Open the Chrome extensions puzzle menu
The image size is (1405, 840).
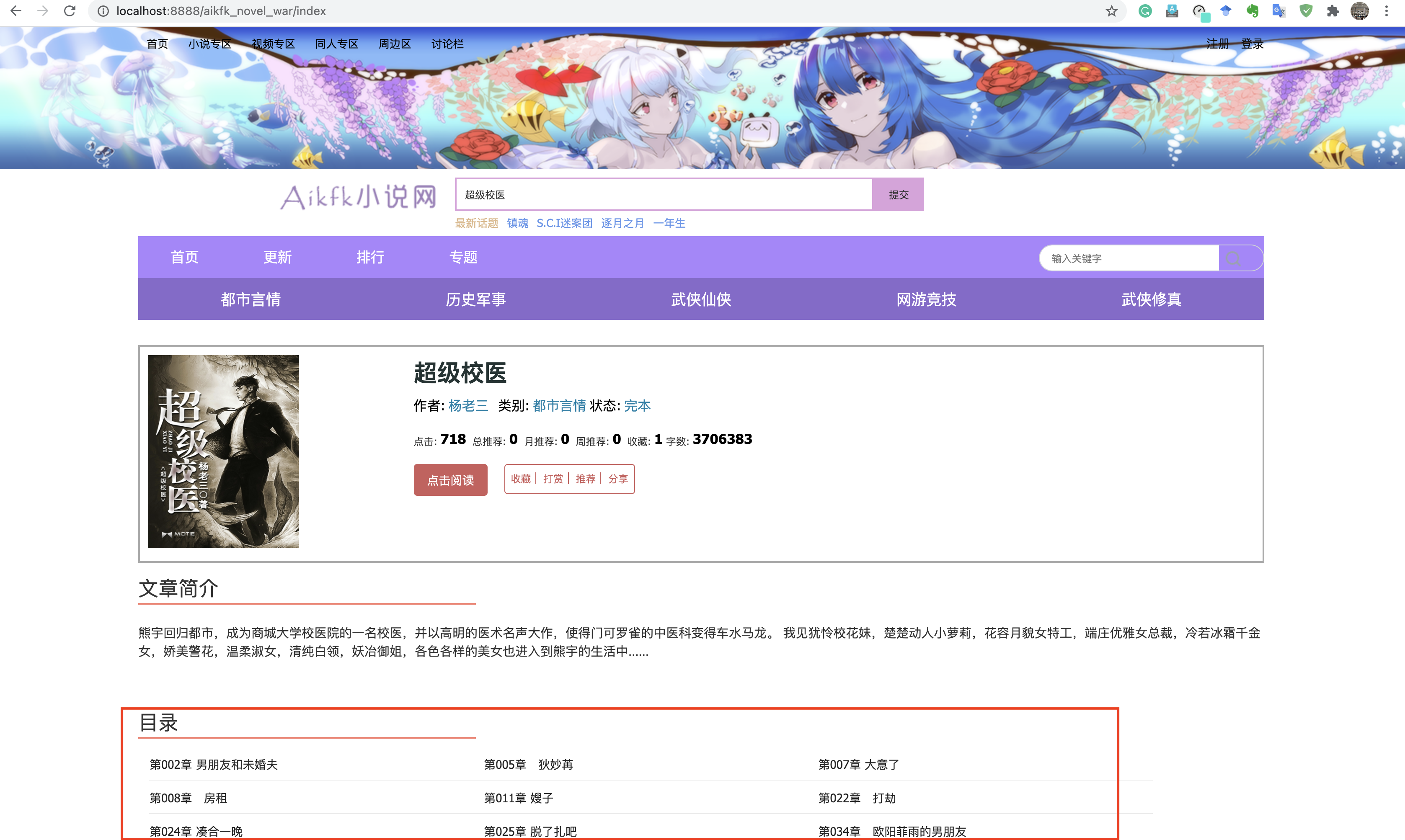(x=1333, y=11)
